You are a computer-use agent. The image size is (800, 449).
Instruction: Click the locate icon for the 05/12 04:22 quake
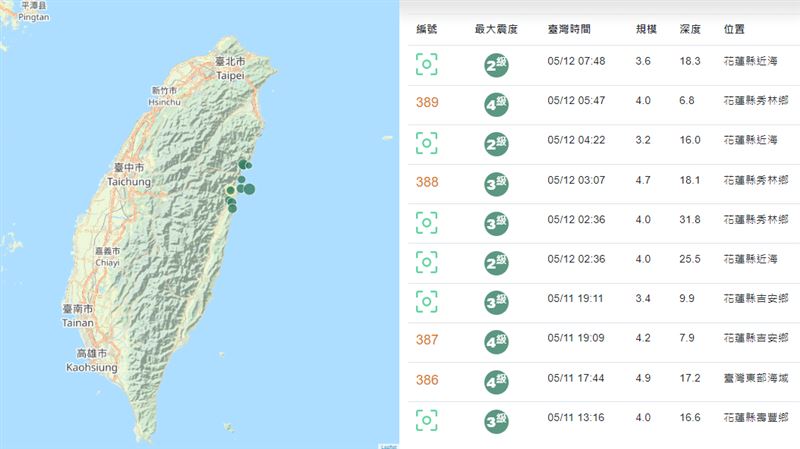point(427,143)
